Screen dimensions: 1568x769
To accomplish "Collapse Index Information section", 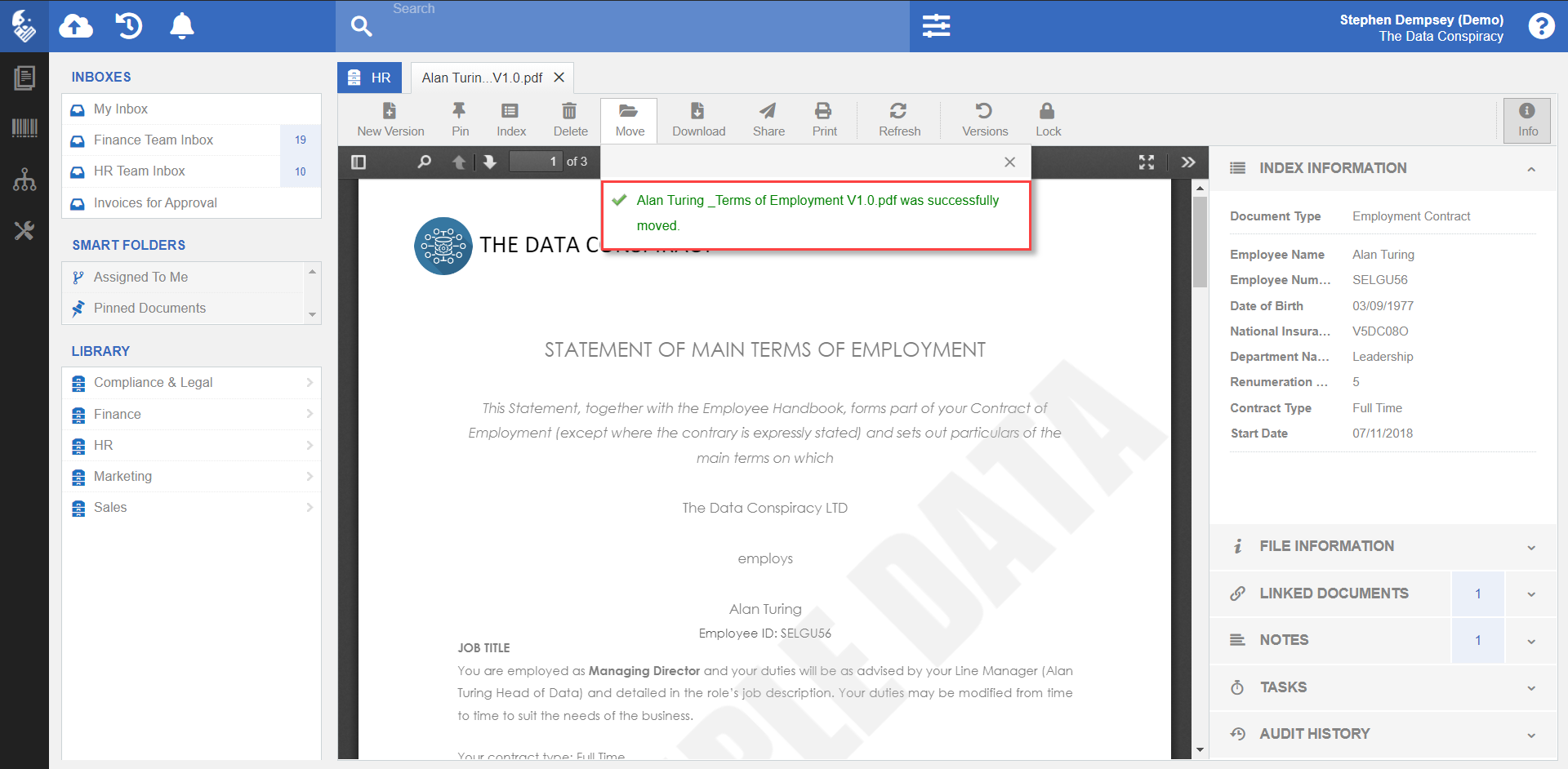I will 1531,169.
